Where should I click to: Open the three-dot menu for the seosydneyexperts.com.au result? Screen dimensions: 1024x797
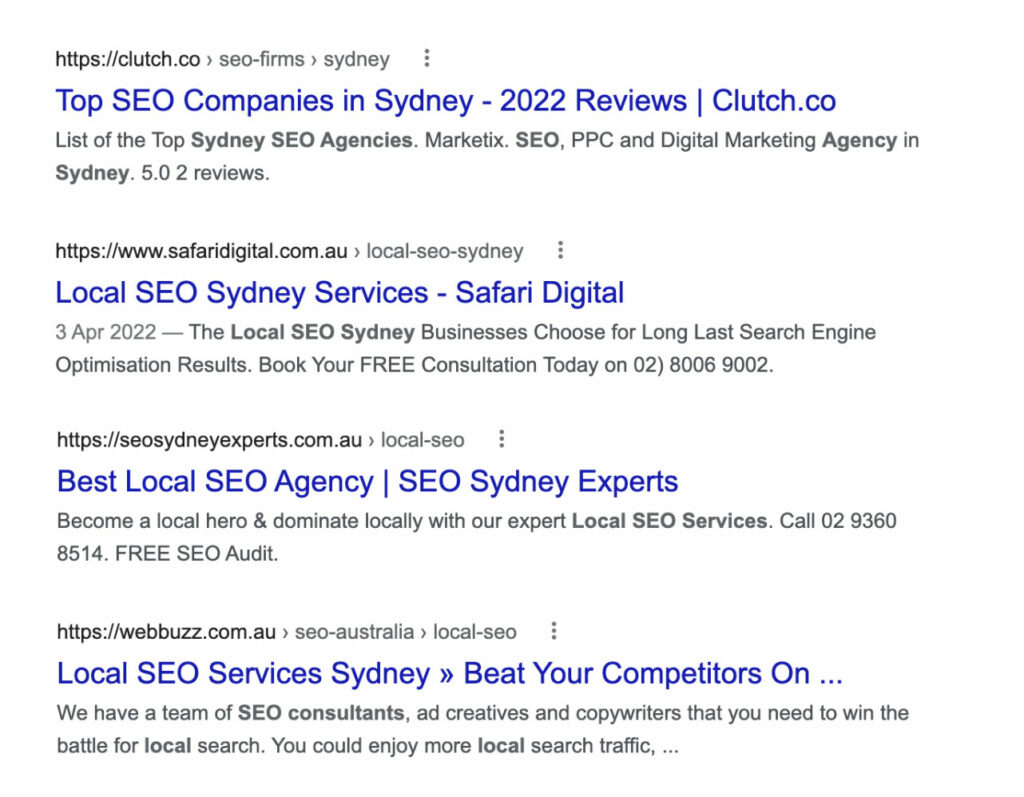pyautogui.click(x=502, y=439)
